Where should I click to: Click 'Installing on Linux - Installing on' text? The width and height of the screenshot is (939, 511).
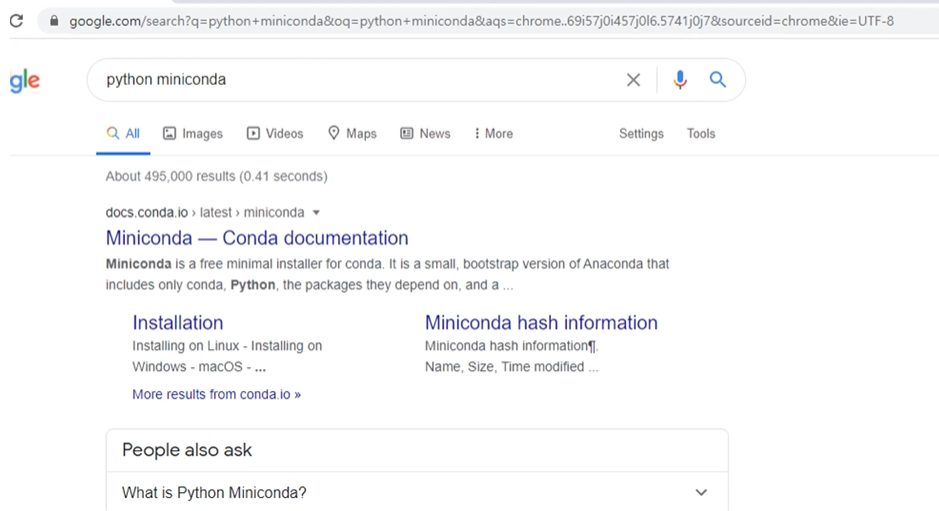pos(227,346)
